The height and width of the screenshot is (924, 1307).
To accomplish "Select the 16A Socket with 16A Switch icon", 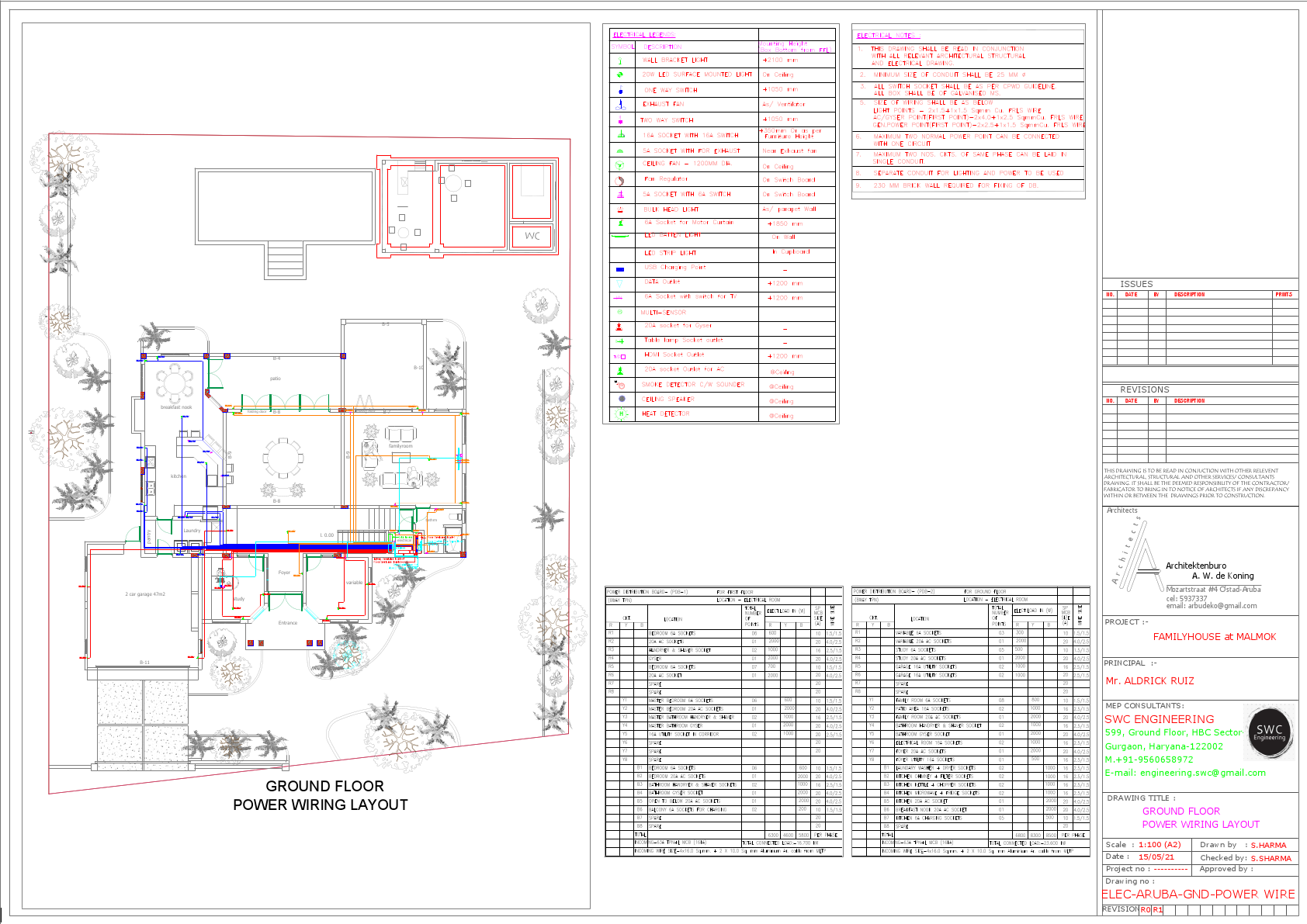I will 619,133.
